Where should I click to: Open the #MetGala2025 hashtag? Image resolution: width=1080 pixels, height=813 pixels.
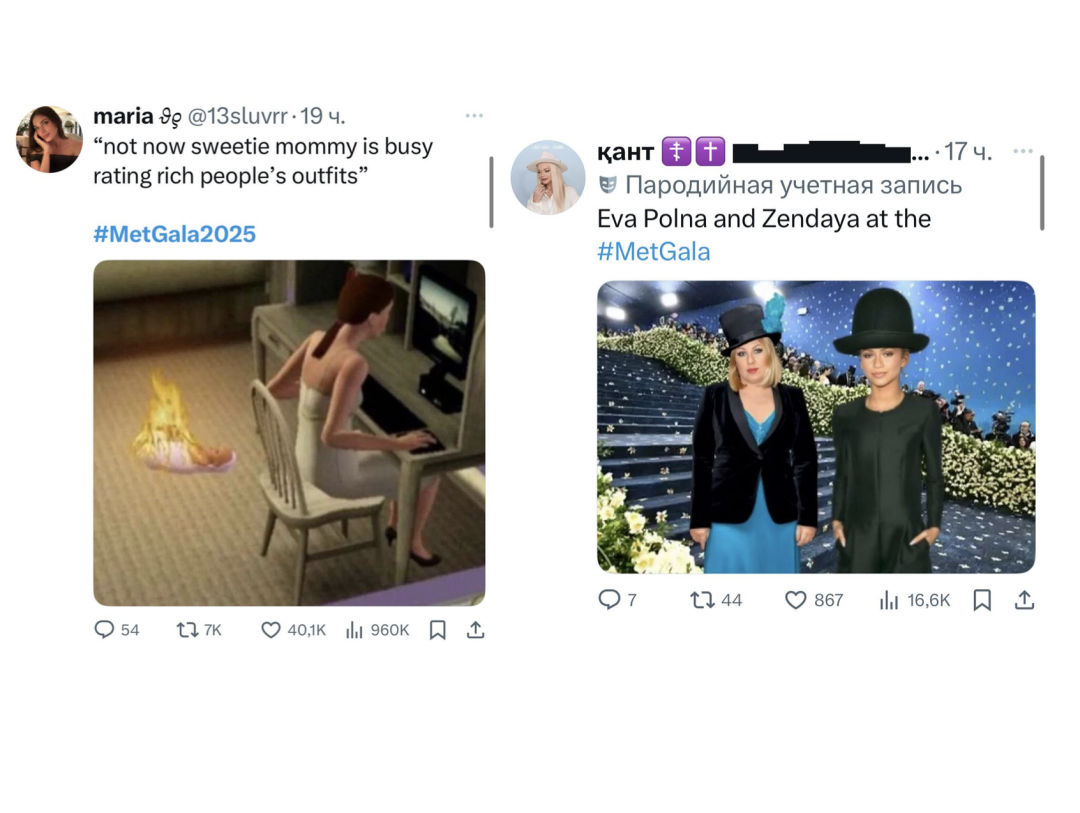tap(174, 234)
